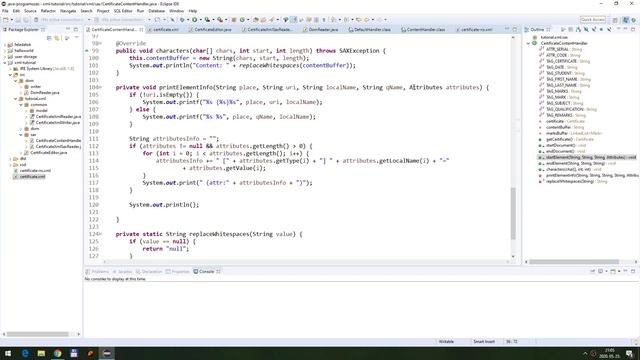Click the Package Explorer horizontal scrollbar
The height and width of the screenshot is (360, 640).
tap(38, 334)
